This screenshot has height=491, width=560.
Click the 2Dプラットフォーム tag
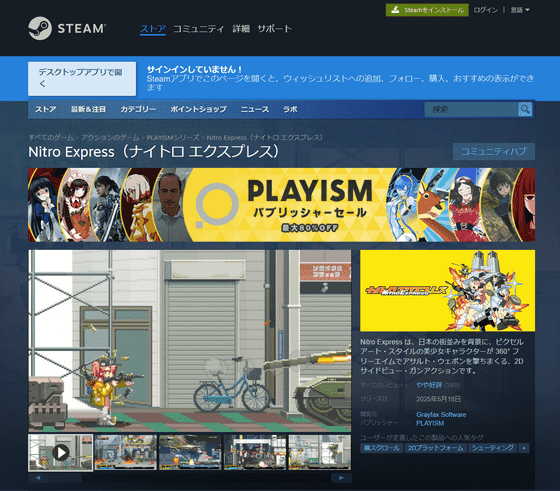click(436, 448)
